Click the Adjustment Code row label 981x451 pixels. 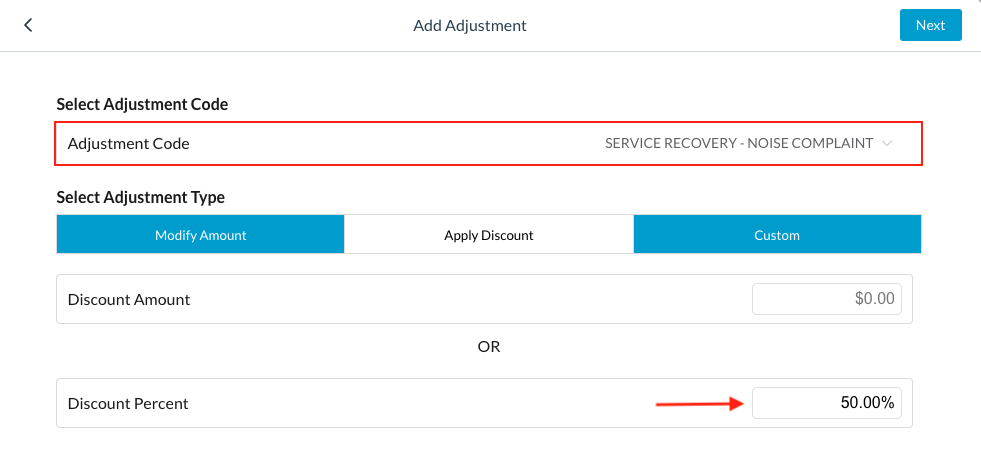coord(128,143)
